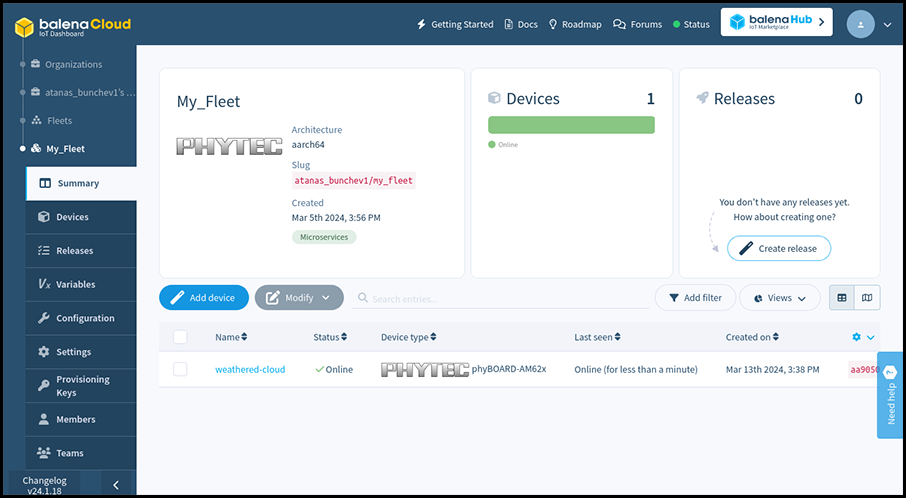Click Add filter button

[695, 298]
